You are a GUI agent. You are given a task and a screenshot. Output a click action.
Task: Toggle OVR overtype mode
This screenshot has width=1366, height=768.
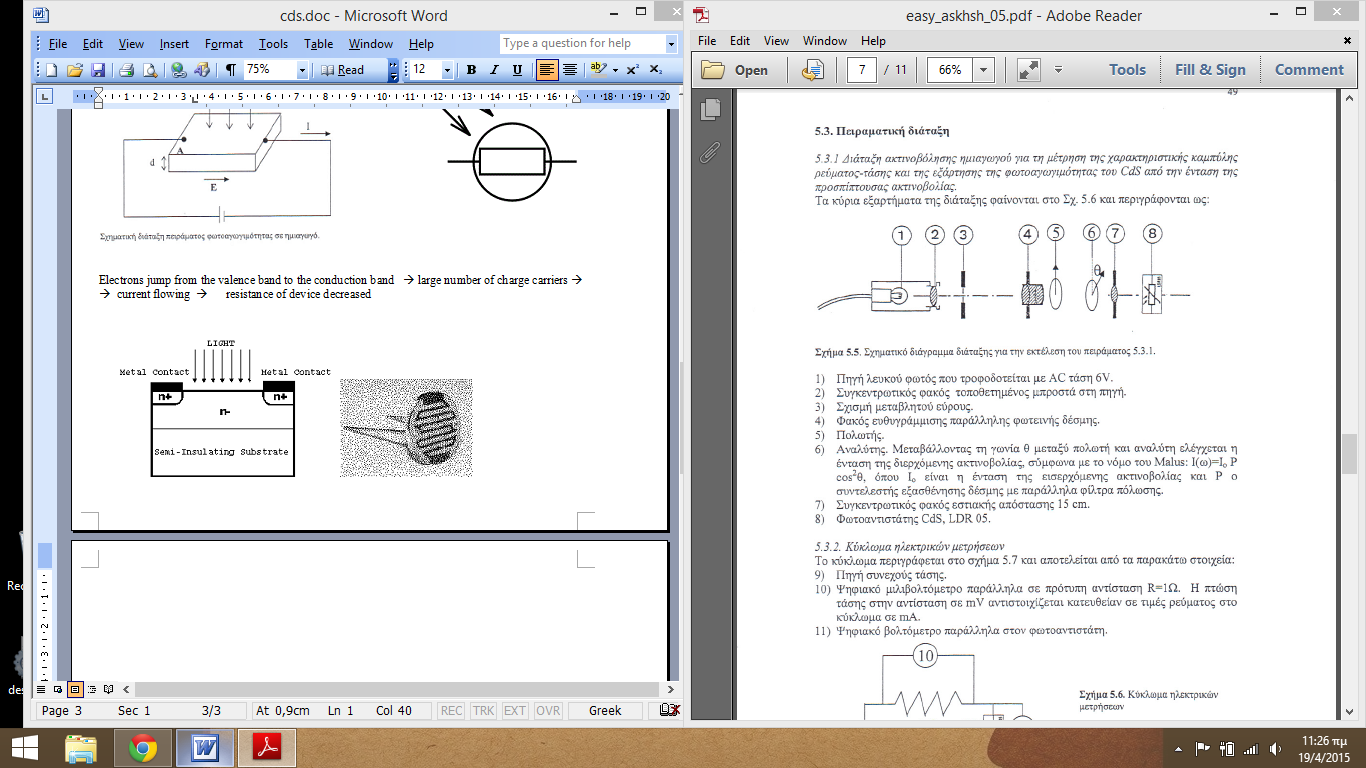548,711
